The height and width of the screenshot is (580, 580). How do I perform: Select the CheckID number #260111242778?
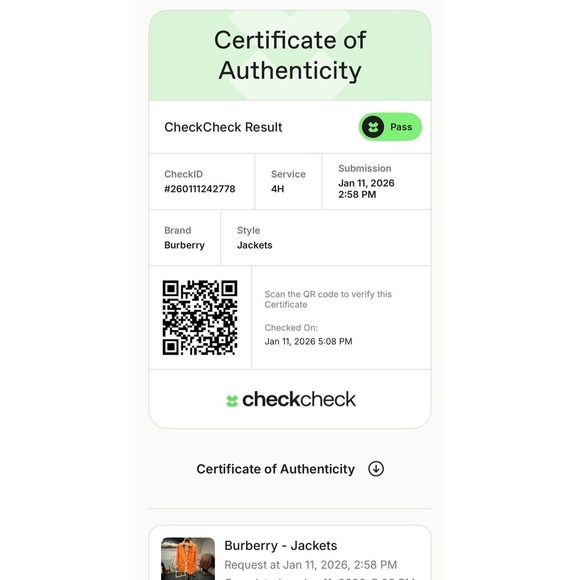tap(200, 189)
